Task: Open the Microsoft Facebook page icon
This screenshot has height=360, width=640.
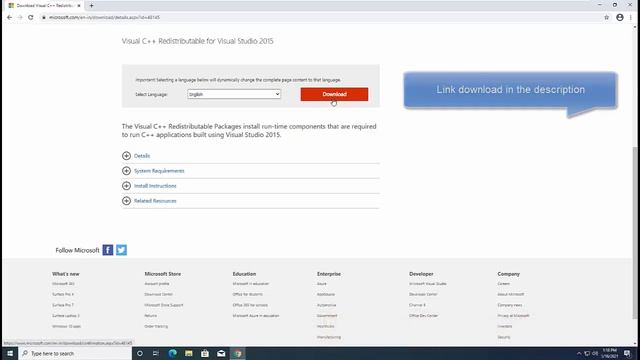Action: point(108,250)
